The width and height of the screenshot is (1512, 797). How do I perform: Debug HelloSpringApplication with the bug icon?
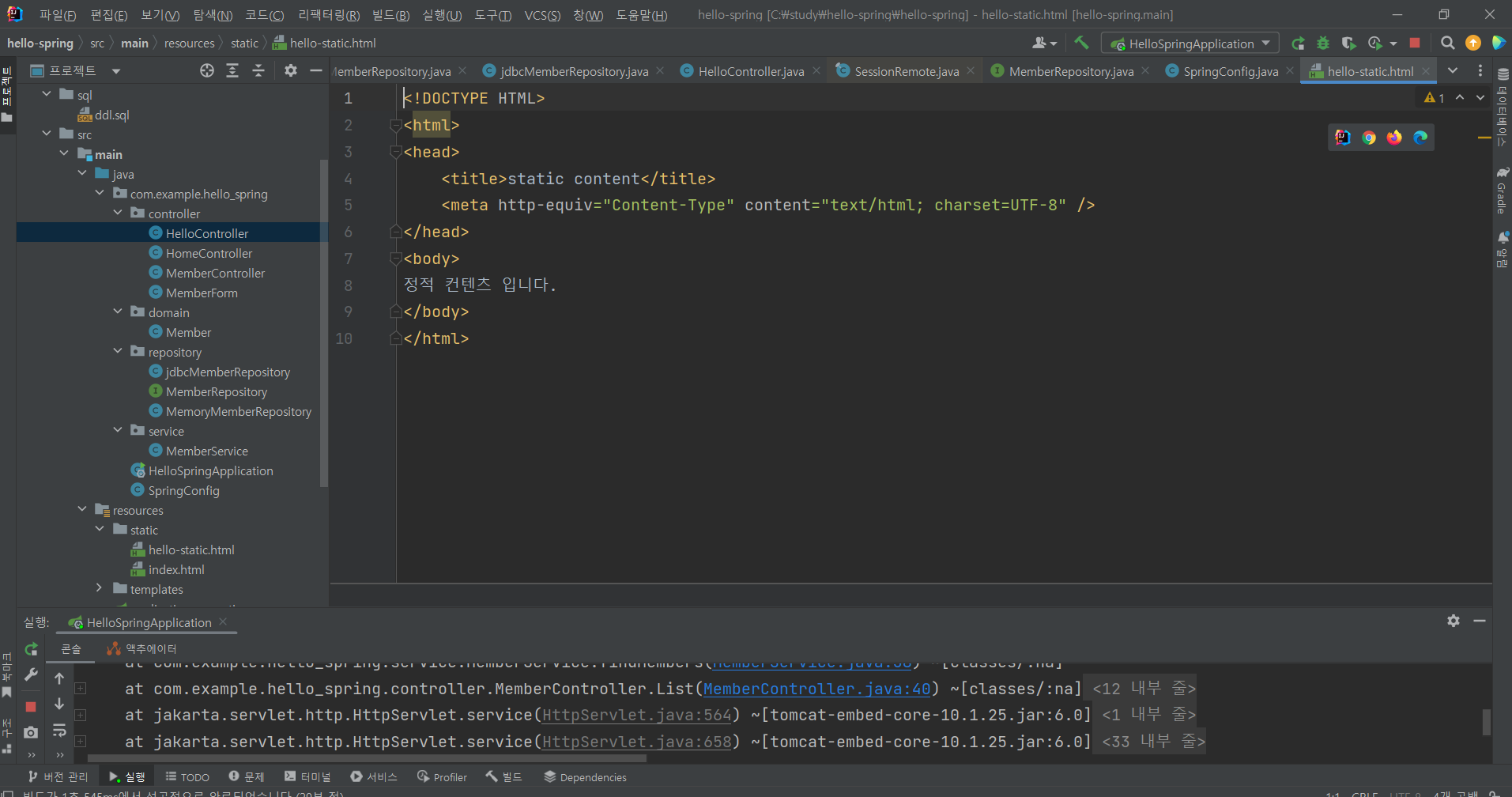tap(1323, 43)
